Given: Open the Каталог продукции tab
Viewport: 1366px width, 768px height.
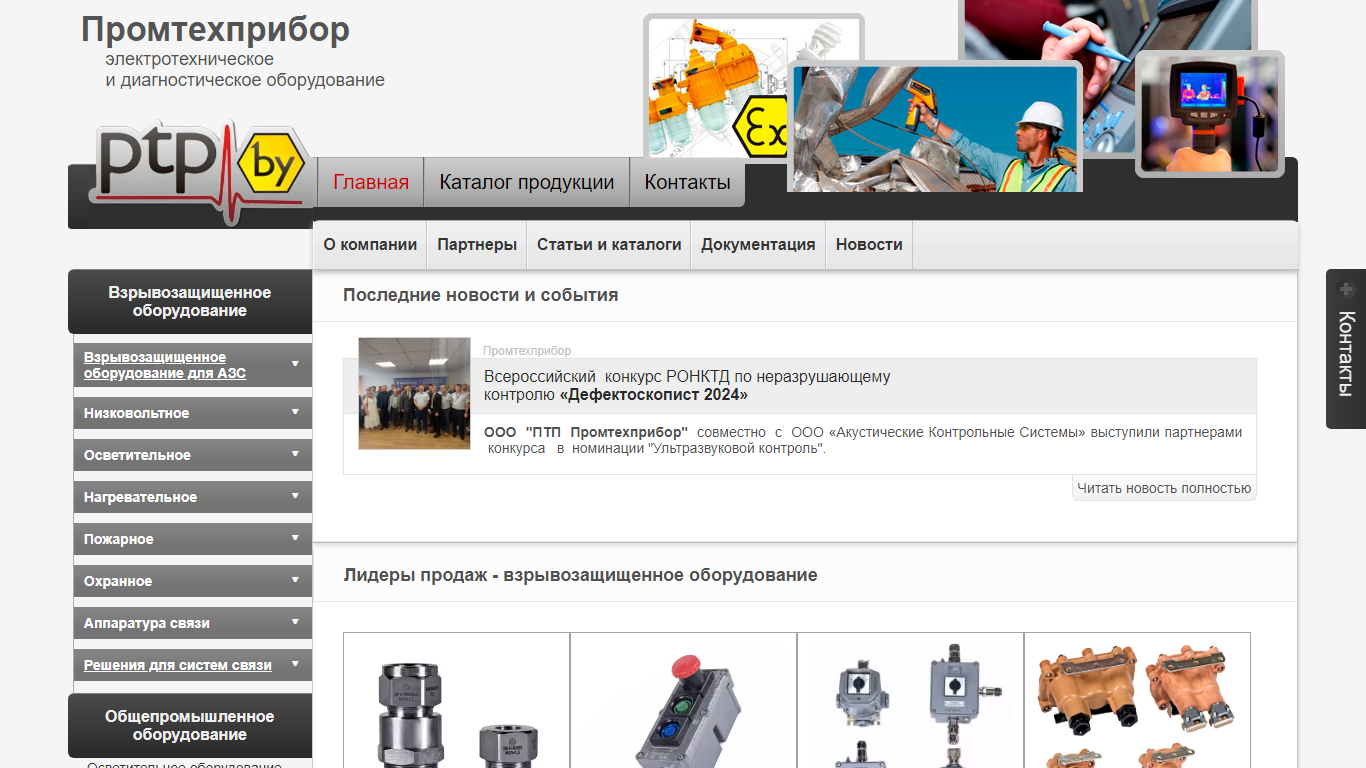Looking at the screenshot, I should click(527, 182).
